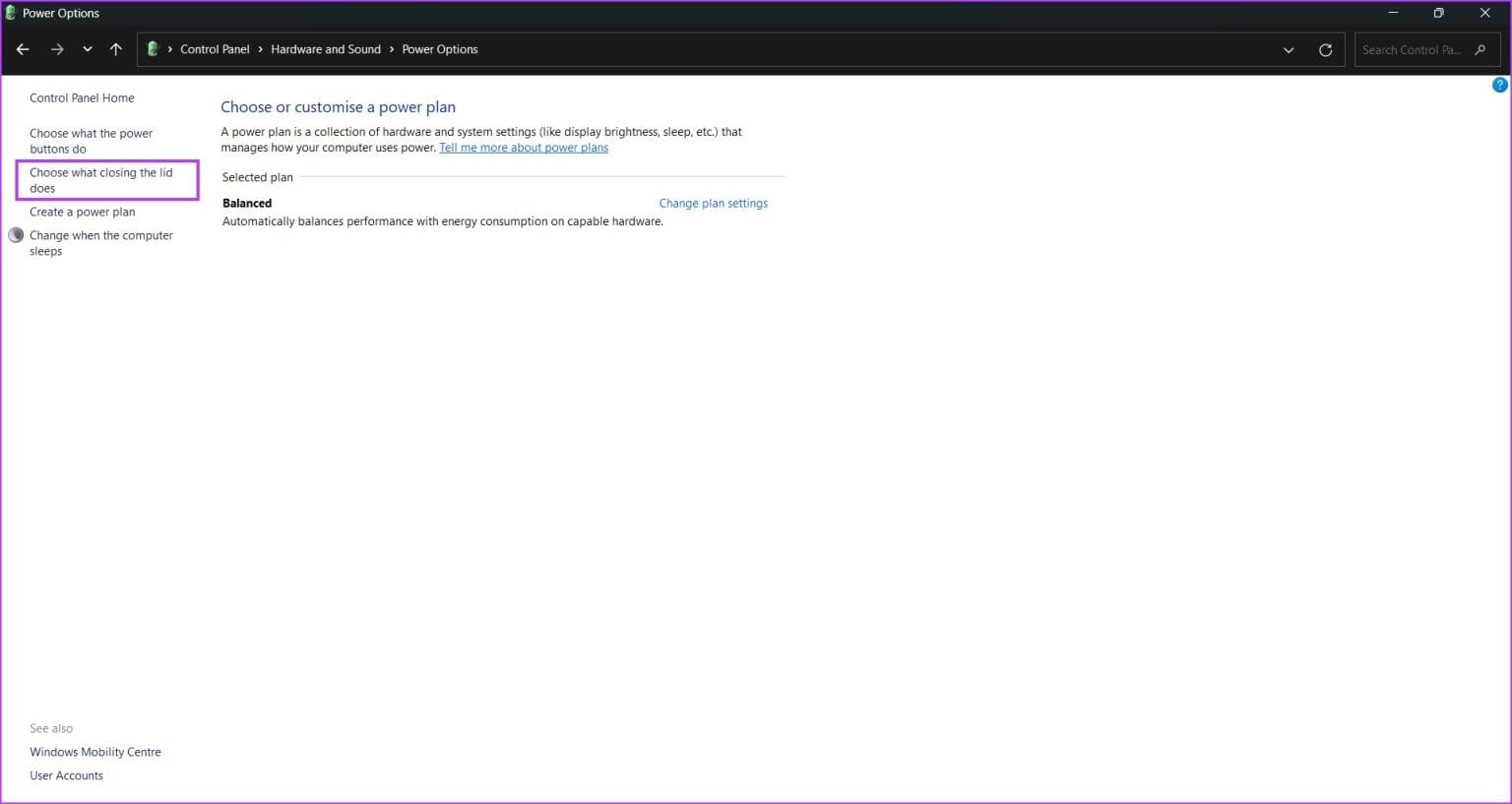This screenshot has width=1512, height=804.
Task: Open Choose what closing the lid does
Action: (101, 180)
